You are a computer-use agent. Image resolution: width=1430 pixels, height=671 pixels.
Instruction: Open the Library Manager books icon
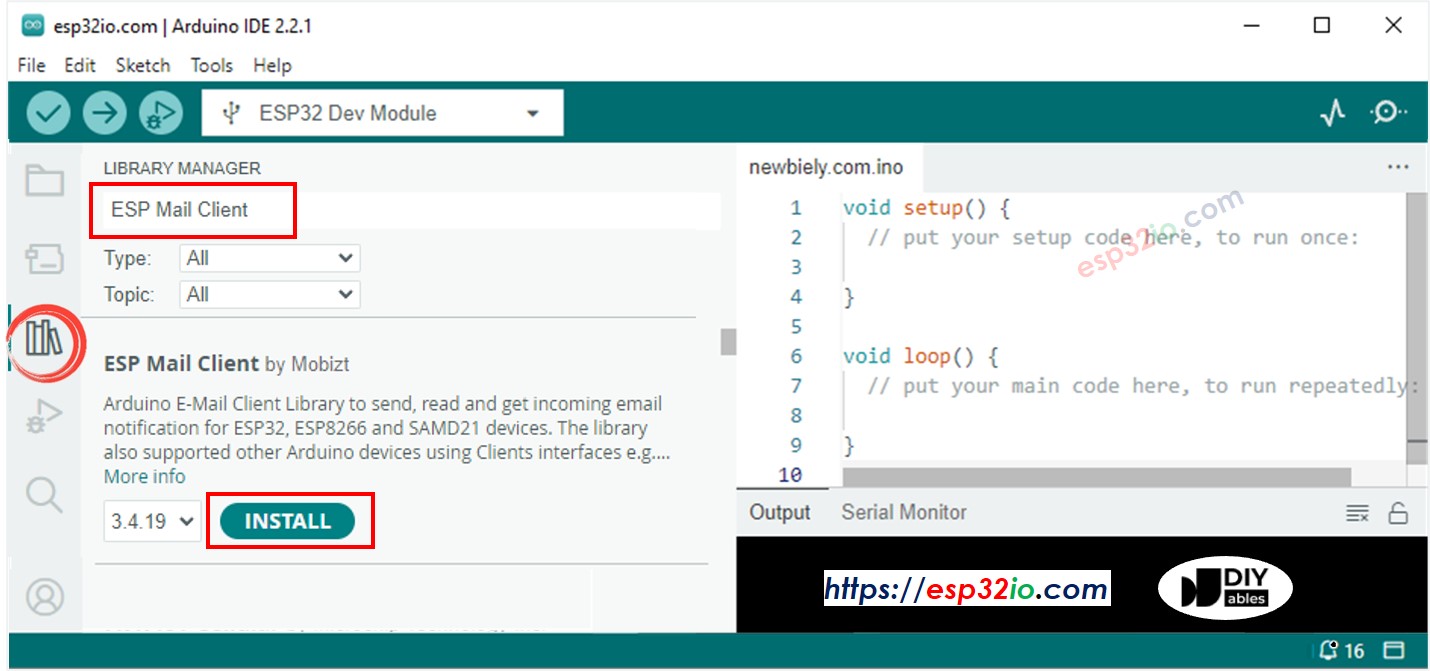tap(44, 341)
